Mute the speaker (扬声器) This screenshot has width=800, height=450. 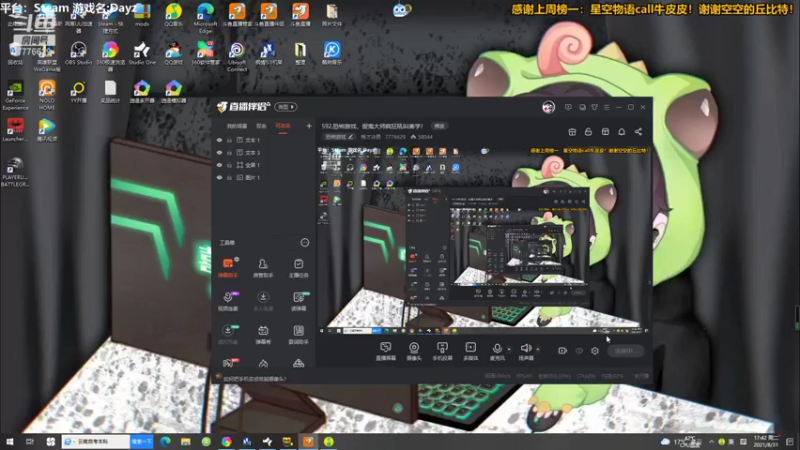click(x=526, y=351)
